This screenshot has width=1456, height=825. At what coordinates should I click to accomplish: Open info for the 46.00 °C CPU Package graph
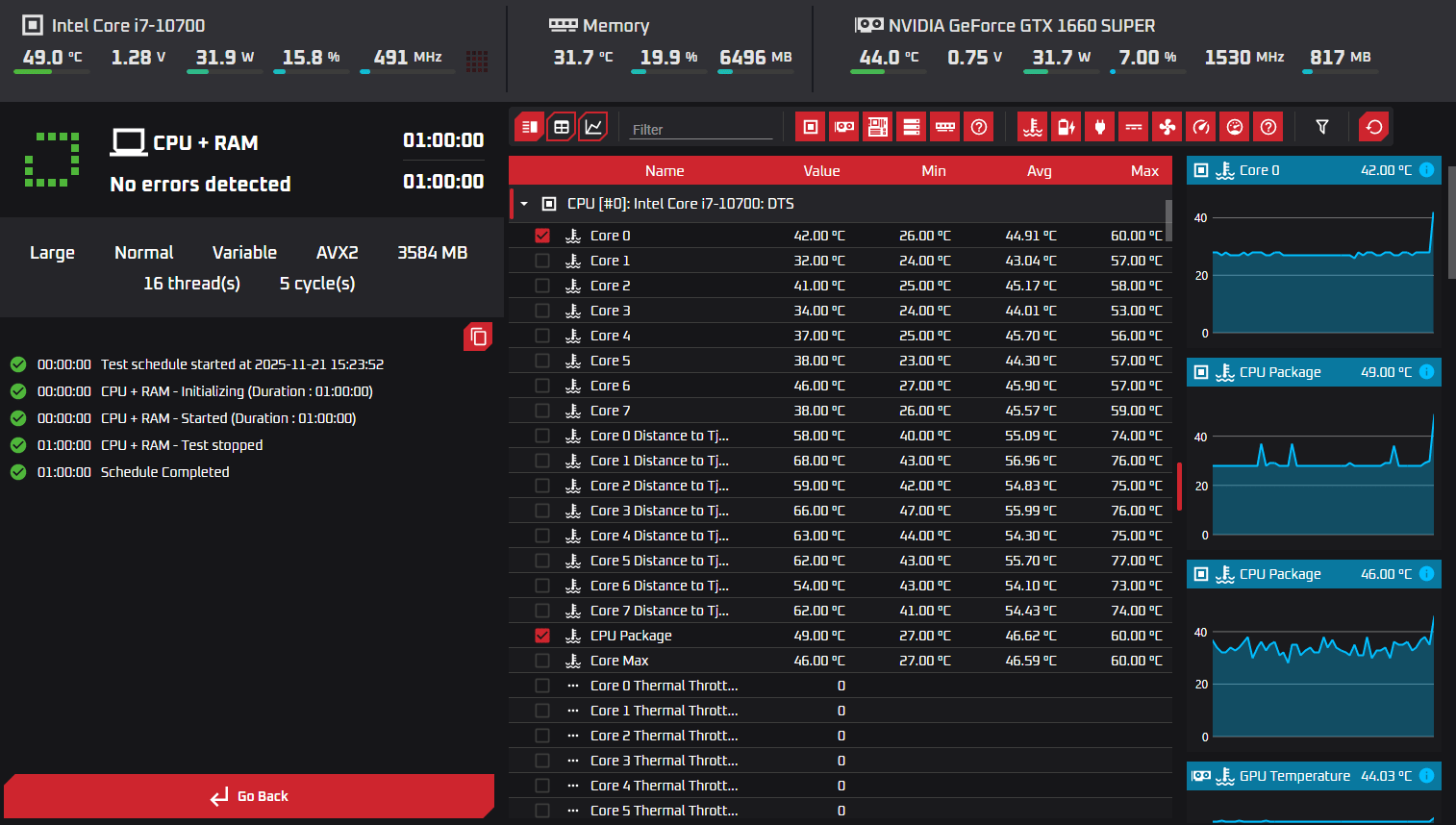pyautogui.click(x=1426, y=574)
